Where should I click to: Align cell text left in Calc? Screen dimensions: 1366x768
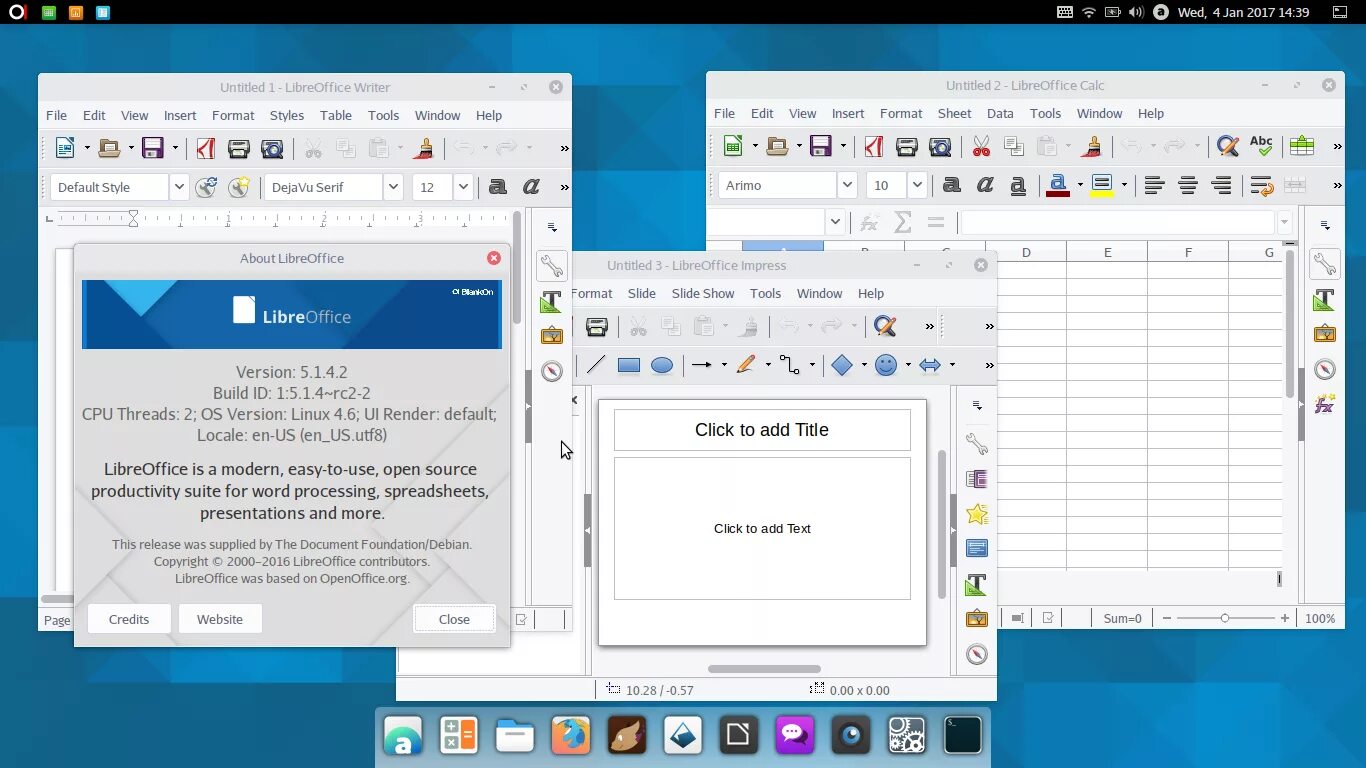click(x=1154, y=185)
